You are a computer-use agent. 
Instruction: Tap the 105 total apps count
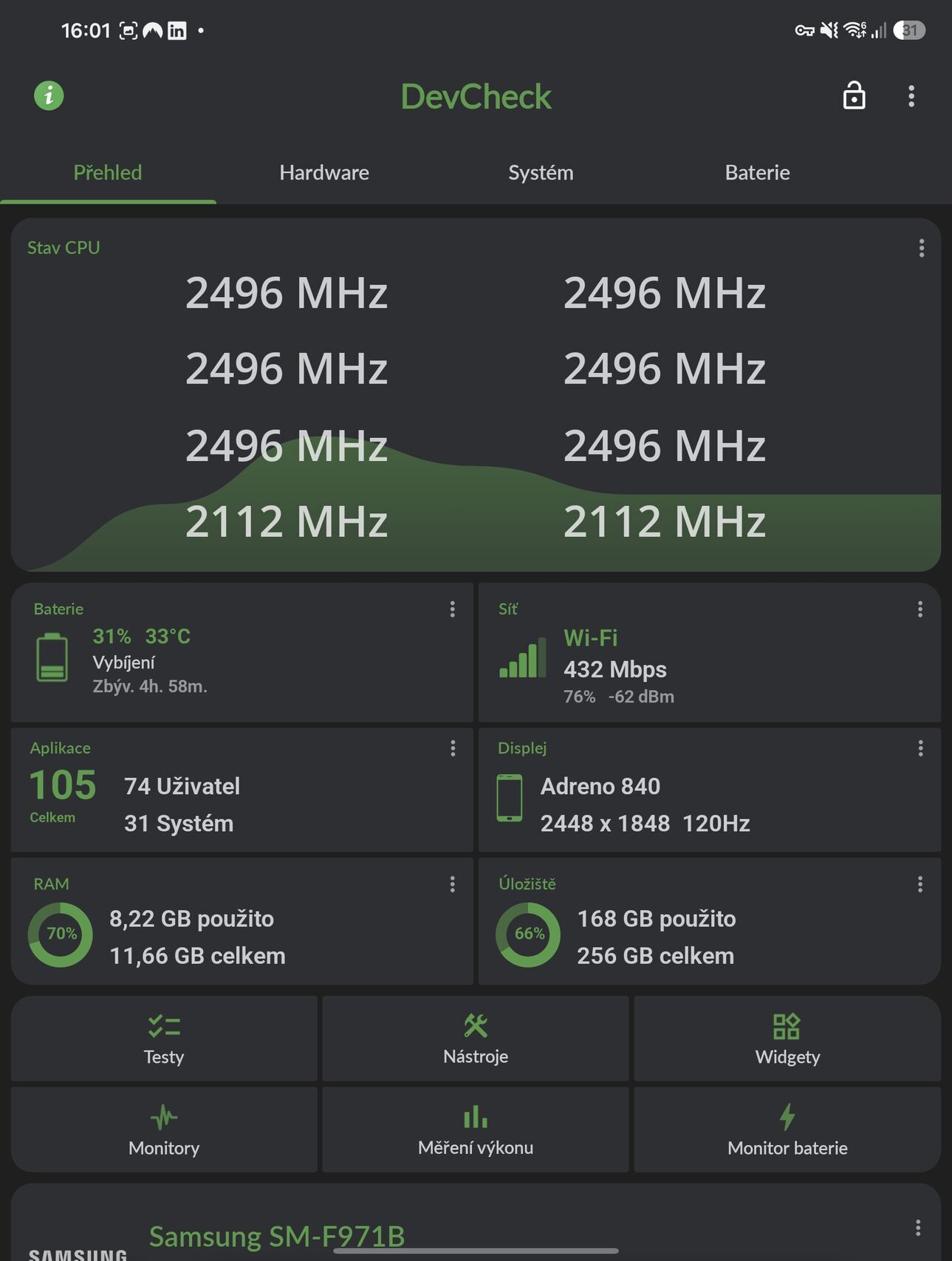(63, 785)
